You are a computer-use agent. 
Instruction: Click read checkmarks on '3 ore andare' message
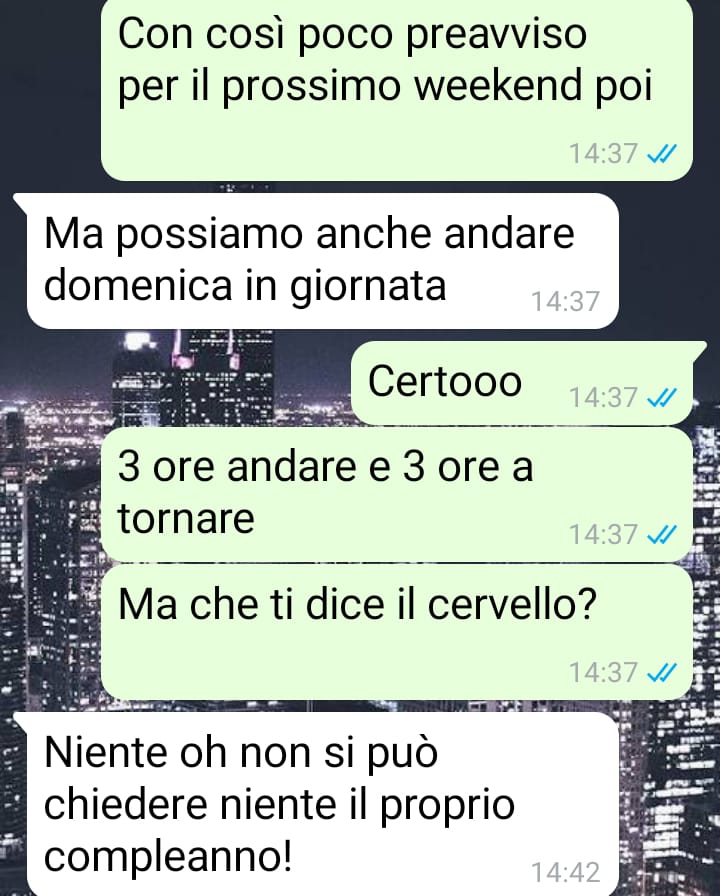pyautogui.click(x=662, y=535)
